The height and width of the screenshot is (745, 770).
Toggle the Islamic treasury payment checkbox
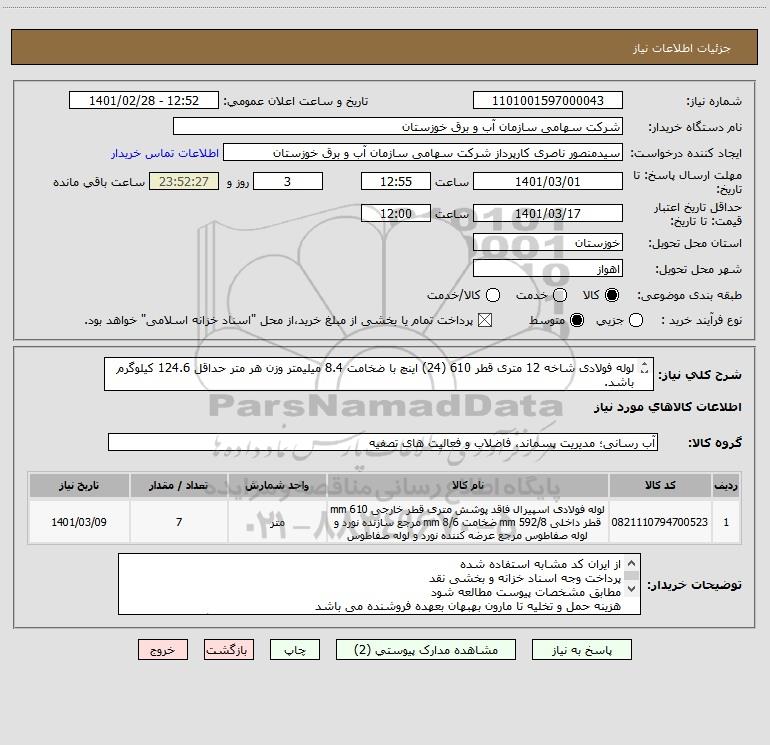click(485, 321)
